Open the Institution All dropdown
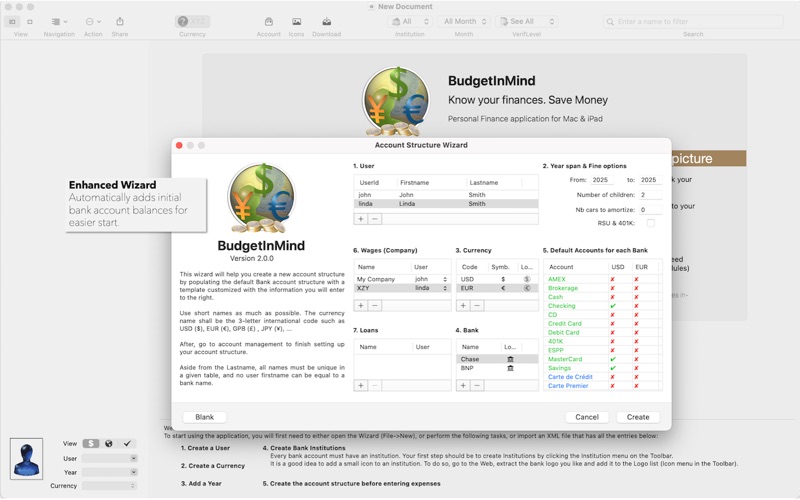Screen dimensions: 800x500 (x=410, y=21)
